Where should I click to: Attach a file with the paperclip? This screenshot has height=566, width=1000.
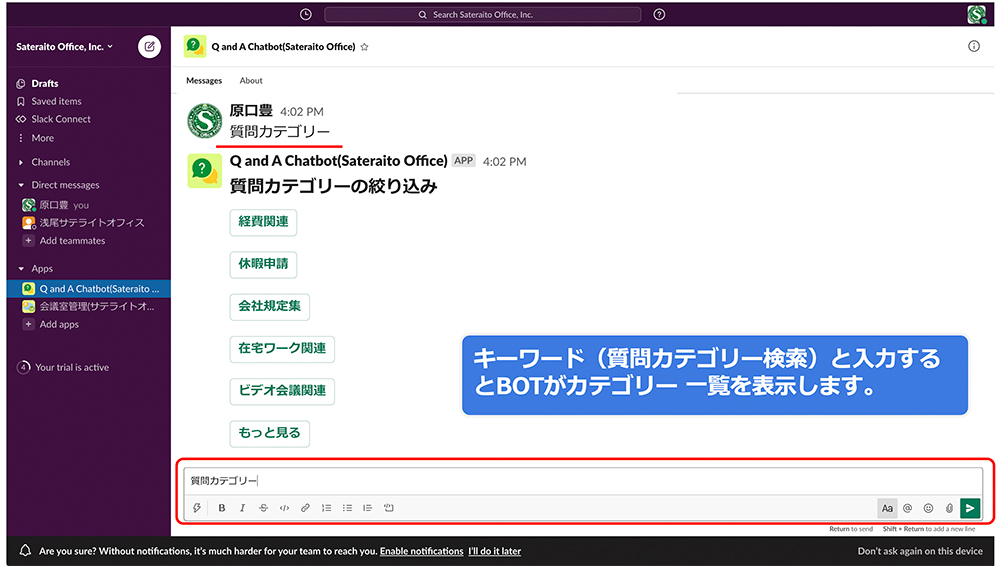point(949,508)
